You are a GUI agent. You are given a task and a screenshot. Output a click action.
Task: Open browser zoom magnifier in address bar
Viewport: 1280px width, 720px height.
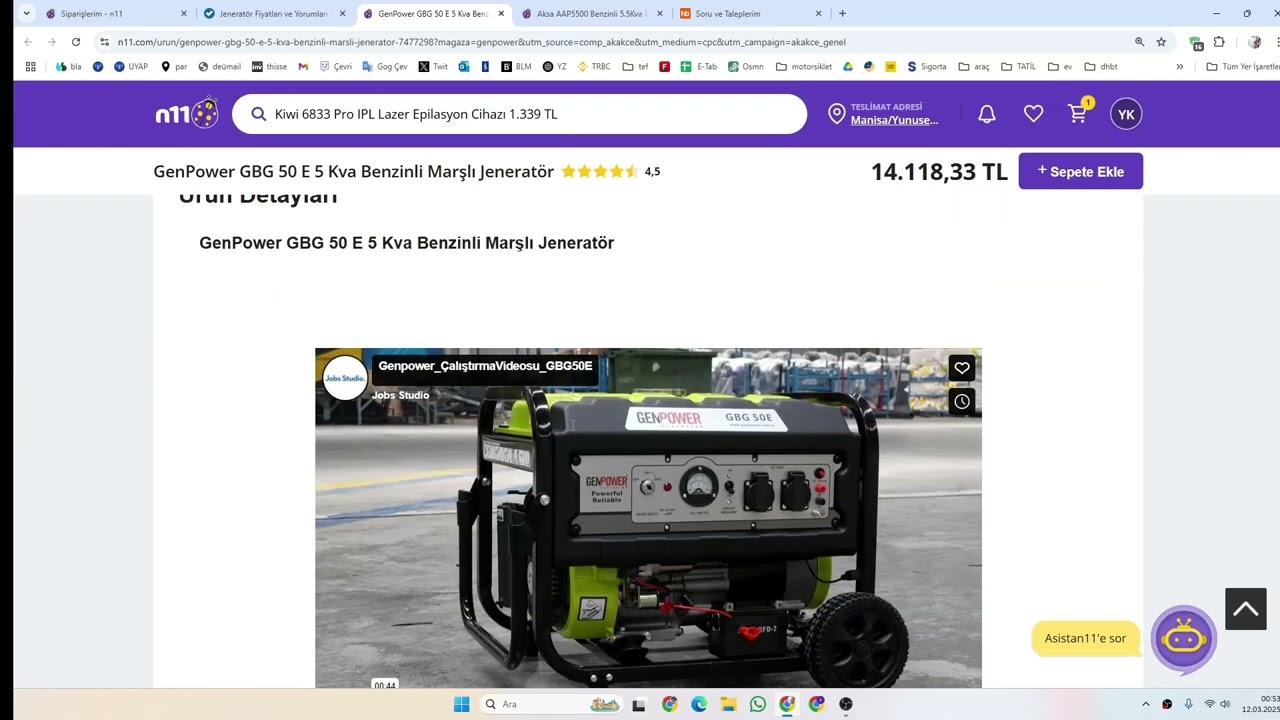click(1139, 42)
